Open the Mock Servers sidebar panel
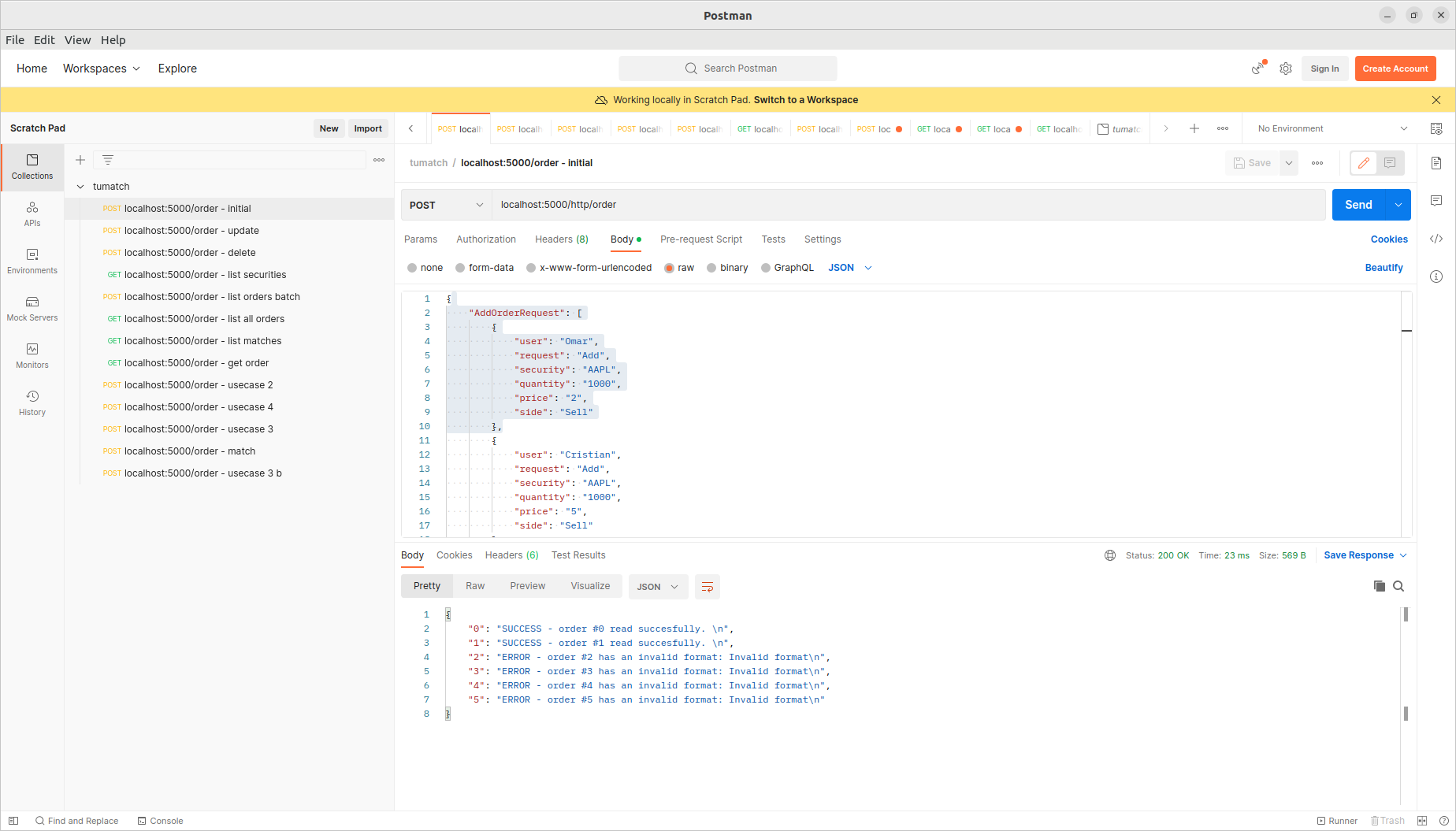 (32, 309)
